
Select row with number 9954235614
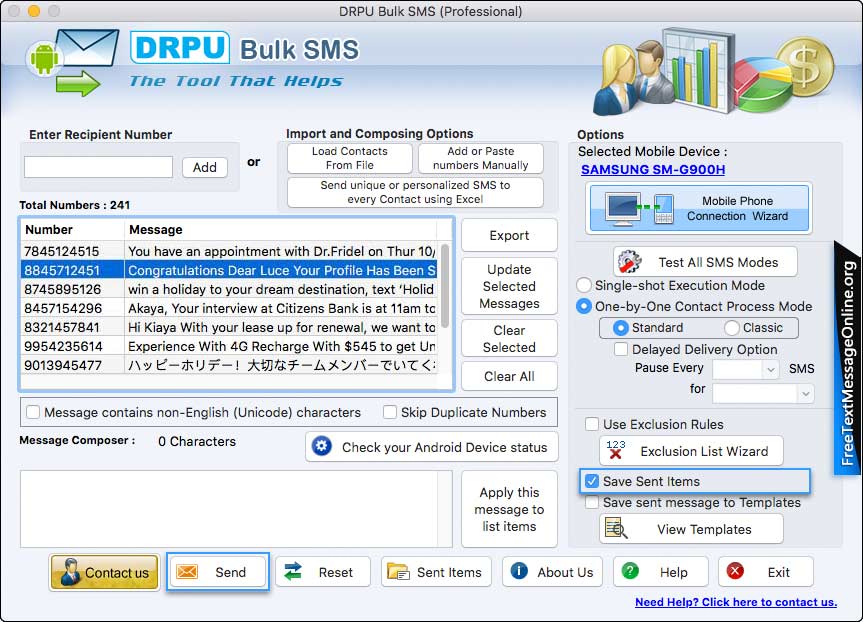[230, 346]
